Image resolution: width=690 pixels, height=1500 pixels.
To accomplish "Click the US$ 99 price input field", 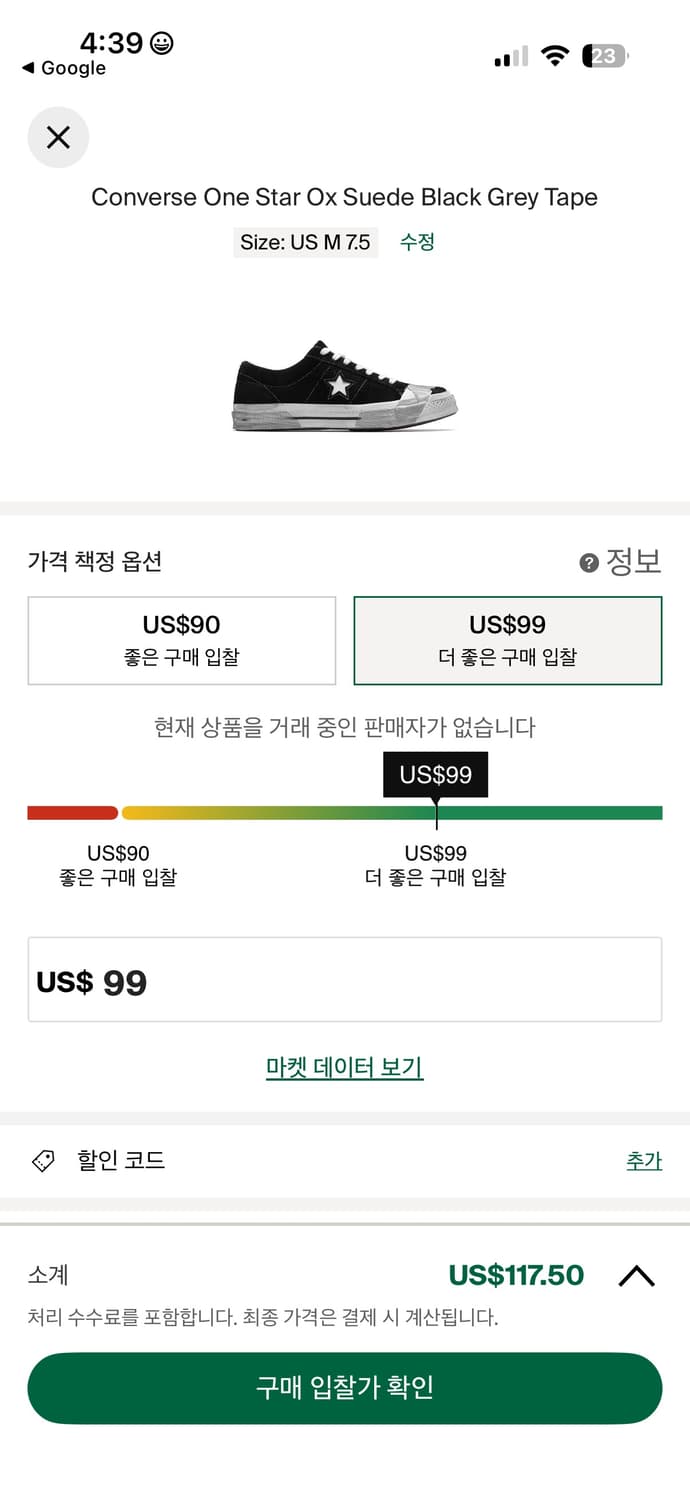I will click(345, 980).
